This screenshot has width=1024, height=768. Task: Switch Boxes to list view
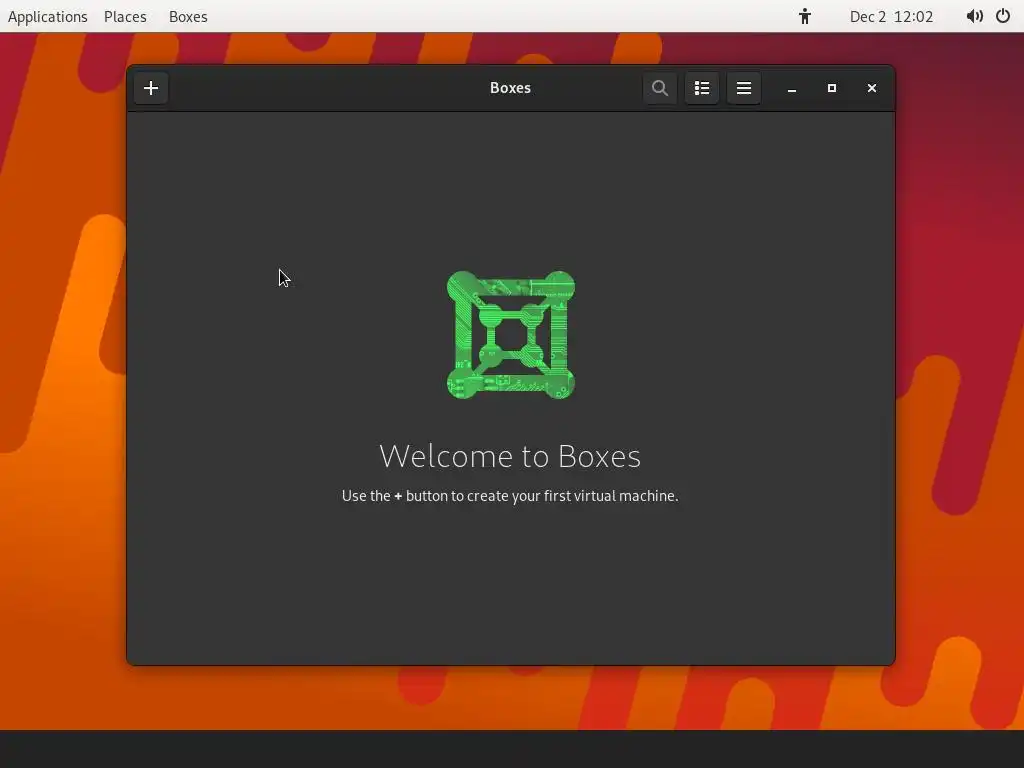tap(702, 88)
